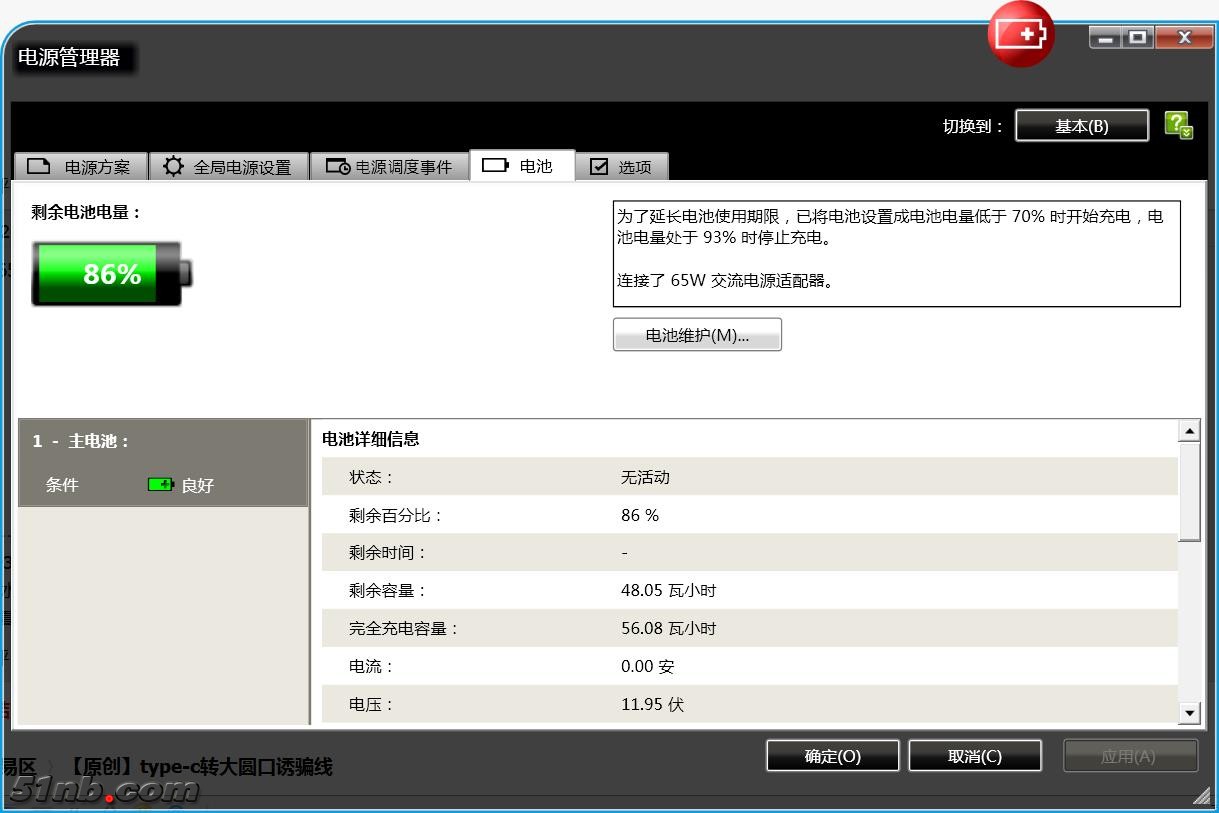
Task: Open the green help question mark icon
Action: [x=1178, y=125]
